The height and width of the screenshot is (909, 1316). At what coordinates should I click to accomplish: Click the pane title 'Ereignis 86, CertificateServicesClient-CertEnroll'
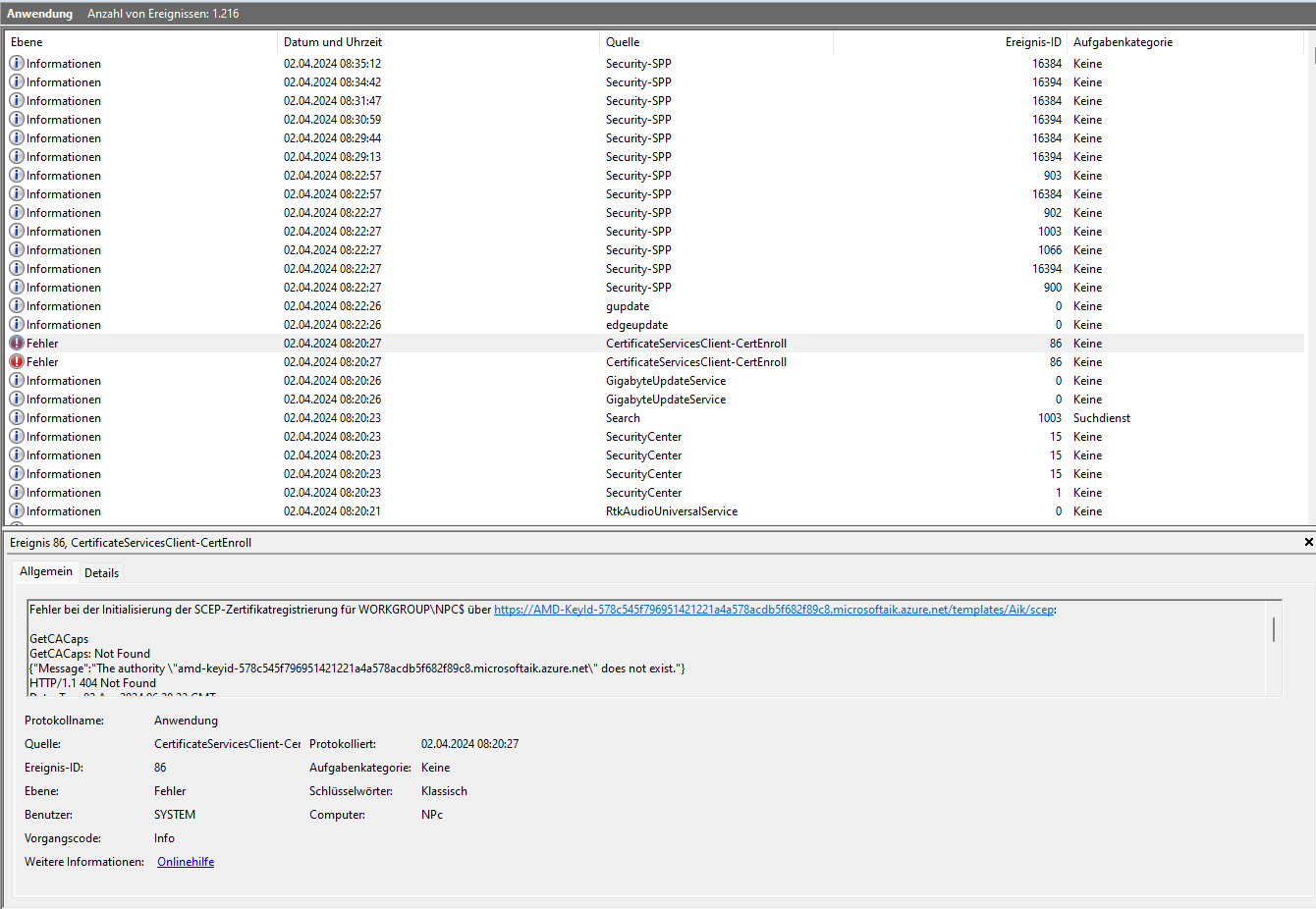131,543
